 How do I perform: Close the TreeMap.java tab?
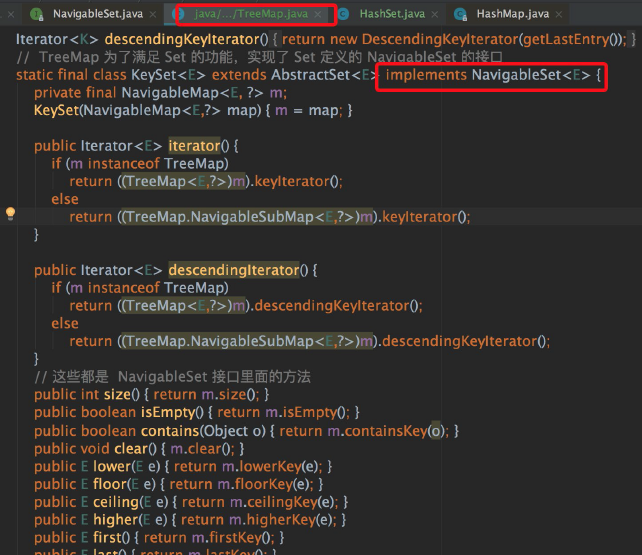pyautogui.click(x=318, y=14)
